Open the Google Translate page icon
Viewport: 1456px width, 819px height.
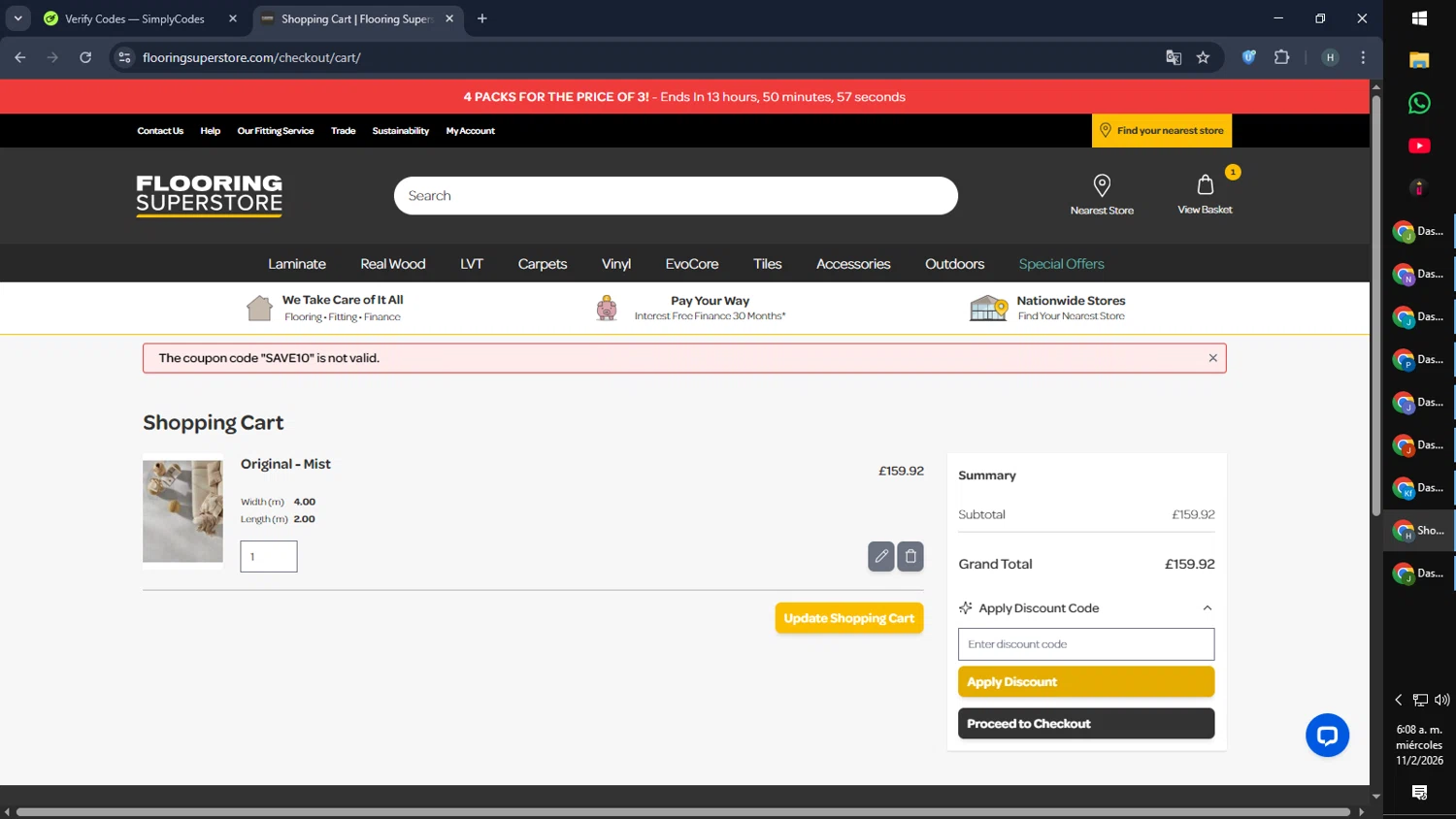tap(1174, 57)
